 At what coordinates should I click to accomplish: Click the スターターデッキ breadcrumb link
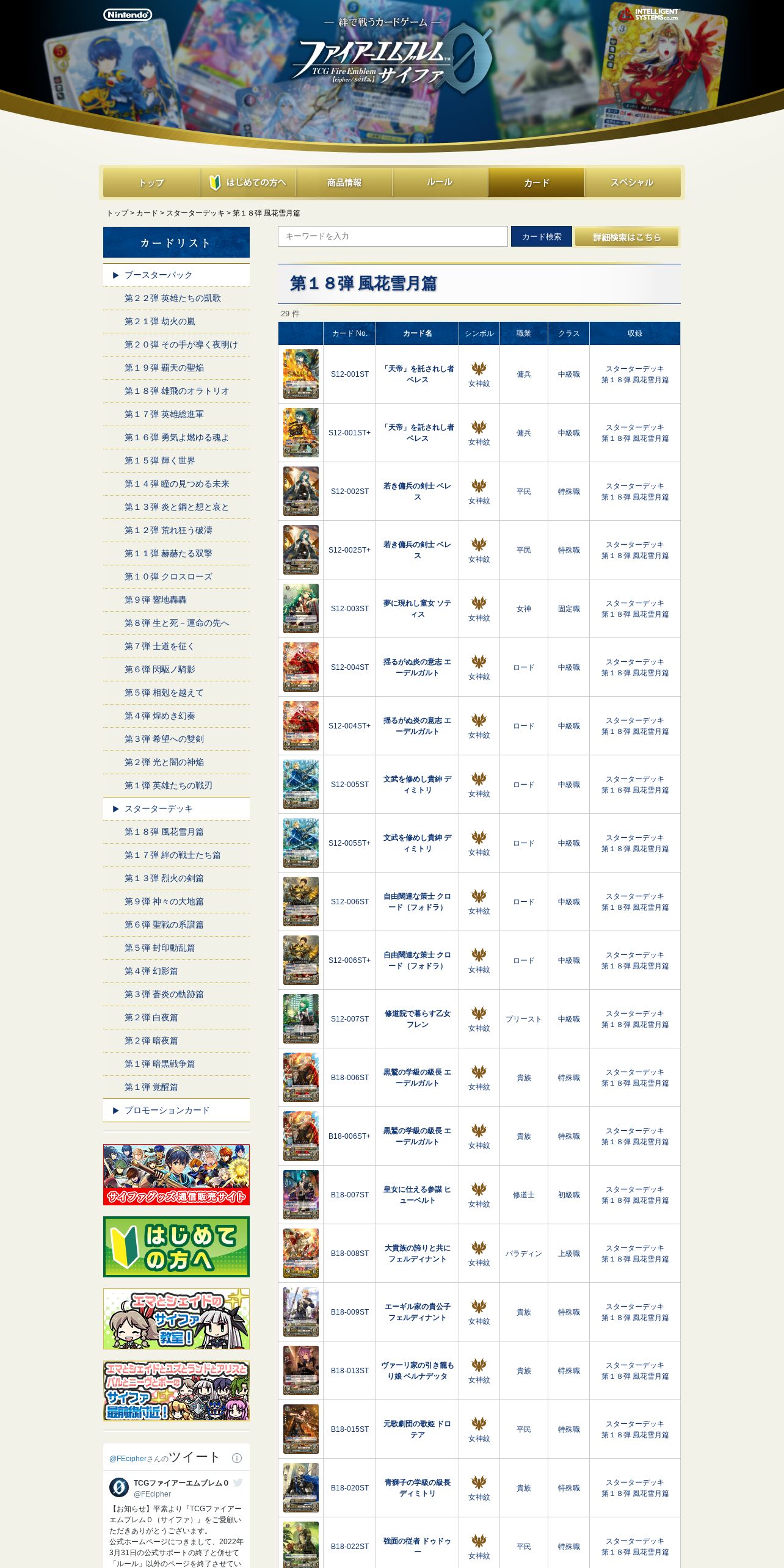point(195,213)
